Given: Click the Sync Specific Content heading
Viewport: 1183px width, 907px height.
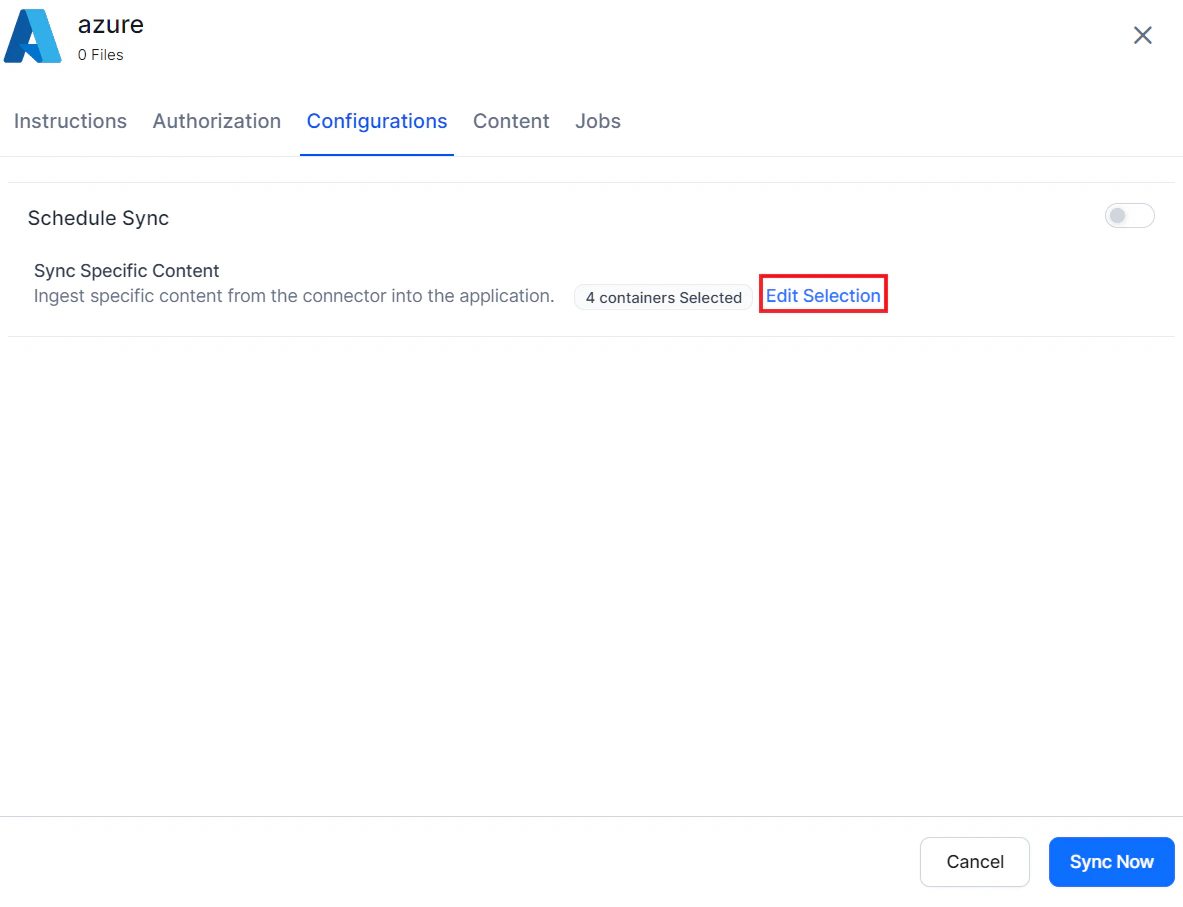Looking at the screenshot, I should pos(126,271).
